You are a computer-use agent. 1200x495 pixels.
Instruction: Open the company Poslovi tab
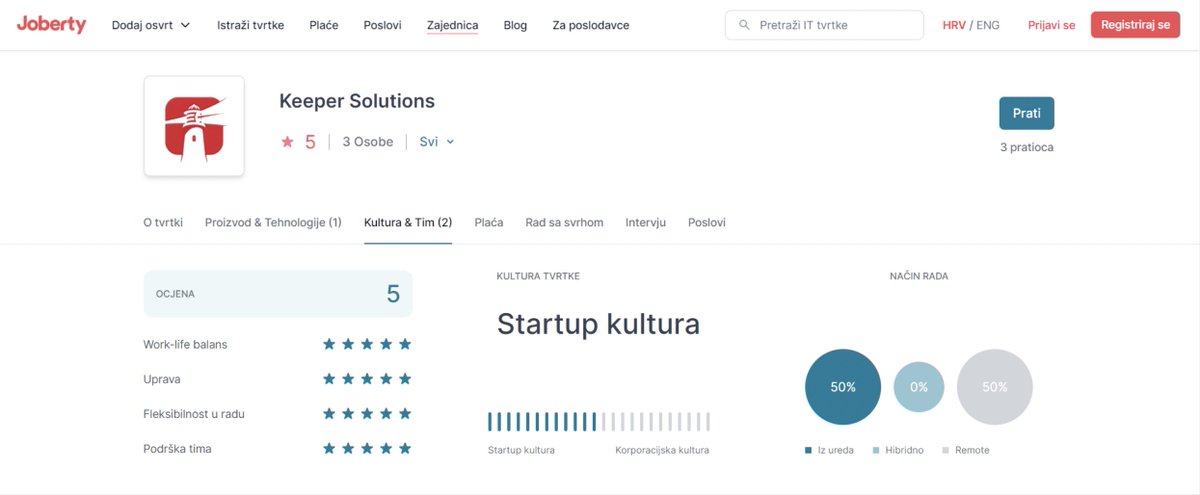[707, 222]
